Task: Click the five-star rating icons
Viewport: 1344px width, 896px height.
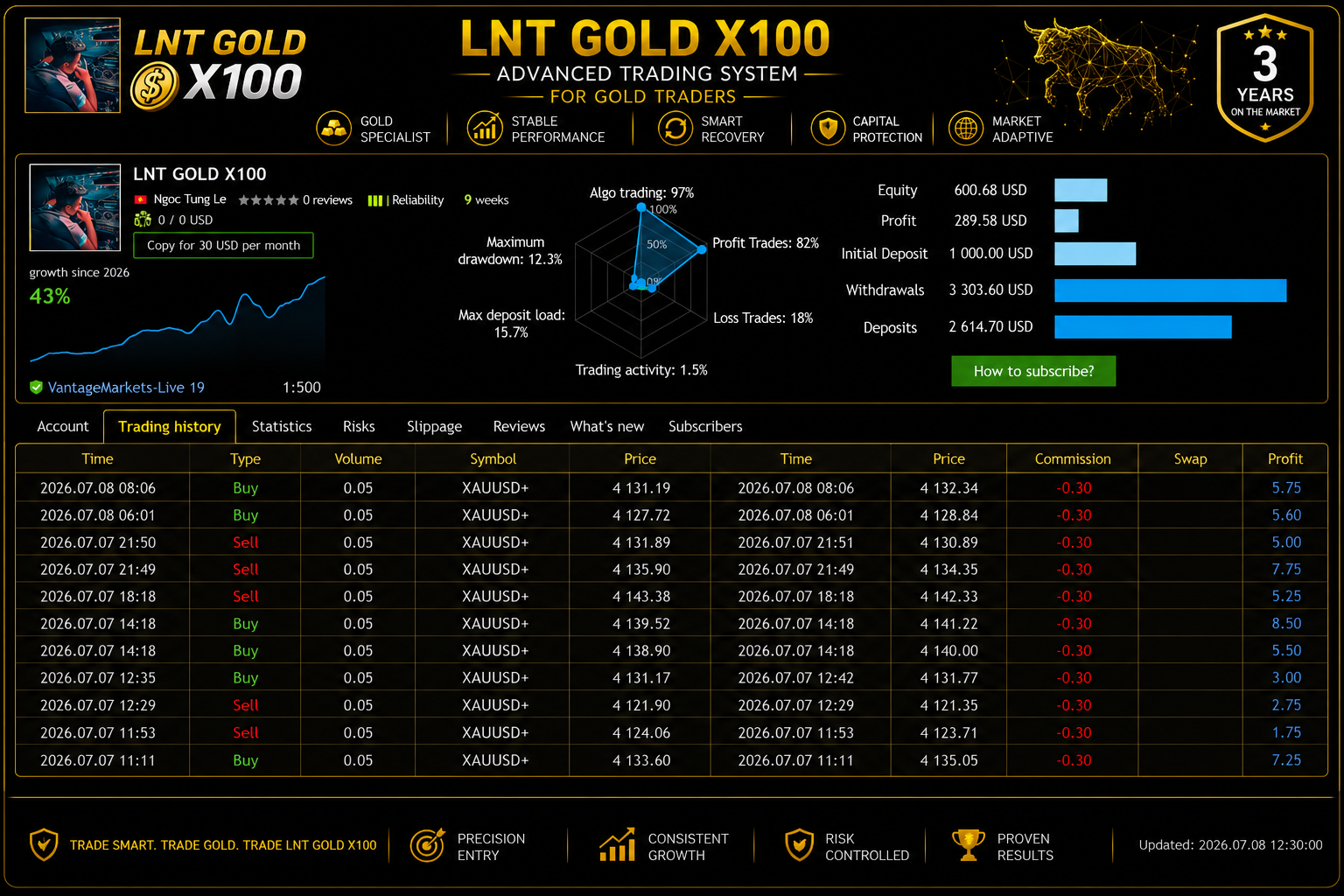Action: tap(269, 200)
